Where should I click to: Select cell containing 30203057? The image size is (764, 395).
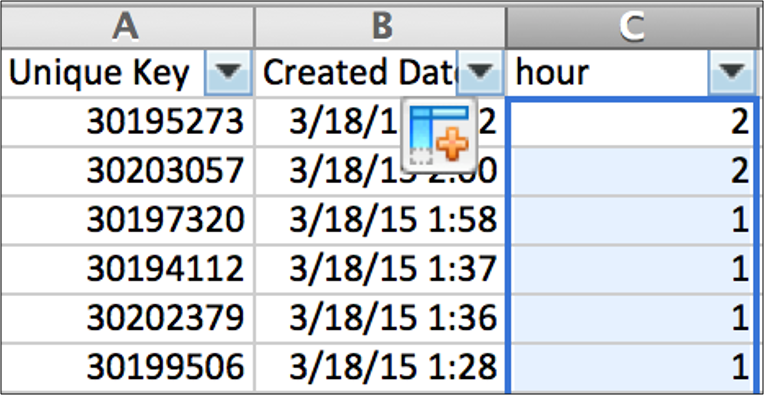tap(127, 171)
